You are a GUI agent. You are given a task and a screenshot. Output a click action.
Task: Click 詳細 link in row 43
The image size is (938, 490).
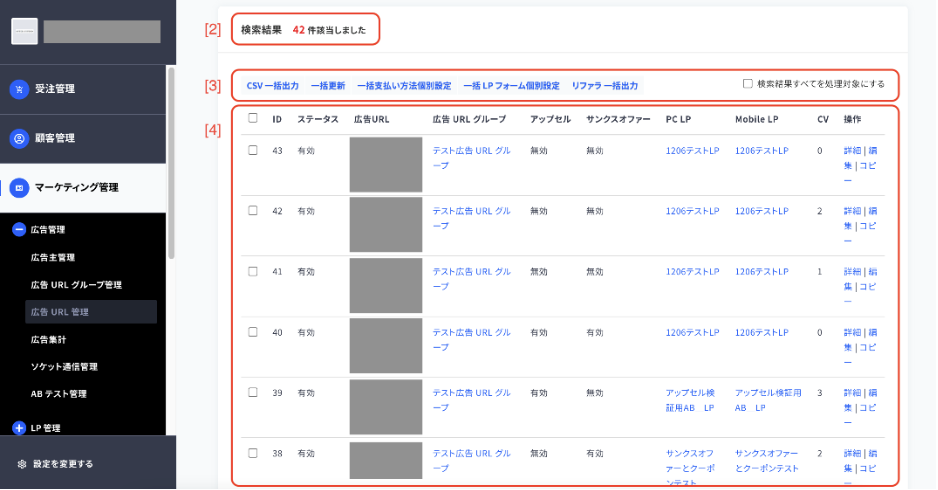click(x=852, y=151)
